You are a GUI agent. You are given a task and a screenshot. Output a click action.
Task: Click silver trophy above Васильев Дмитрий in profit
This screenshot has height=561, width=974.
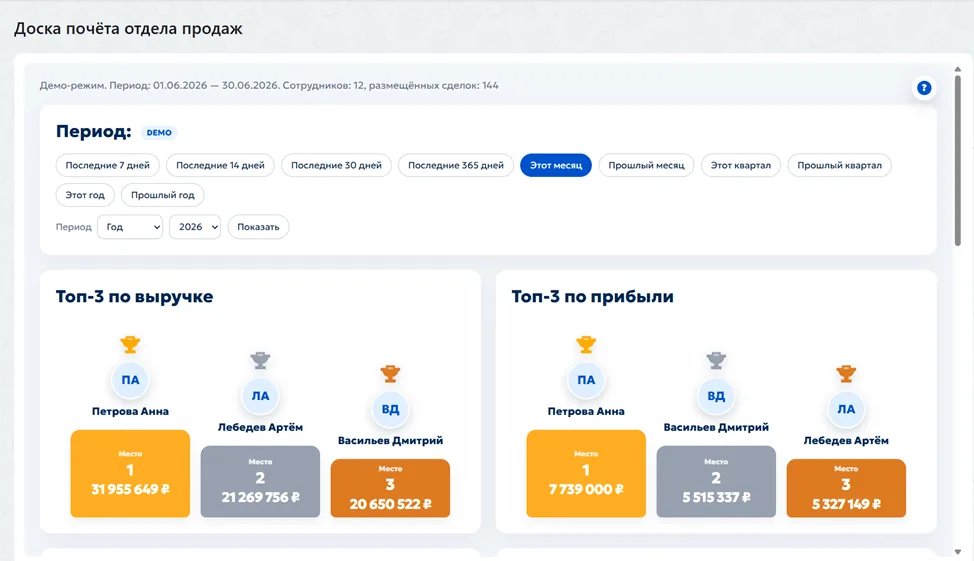[x=716, y=360]
